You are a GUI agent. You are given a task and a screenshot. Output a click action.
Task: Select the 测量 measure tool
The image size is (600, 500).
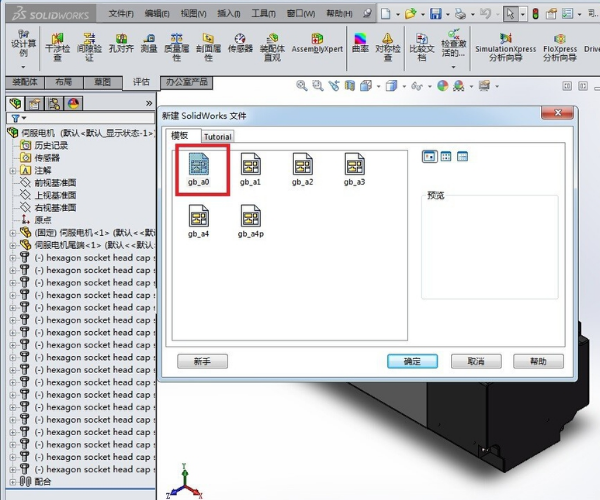click(x=149, y=43)
